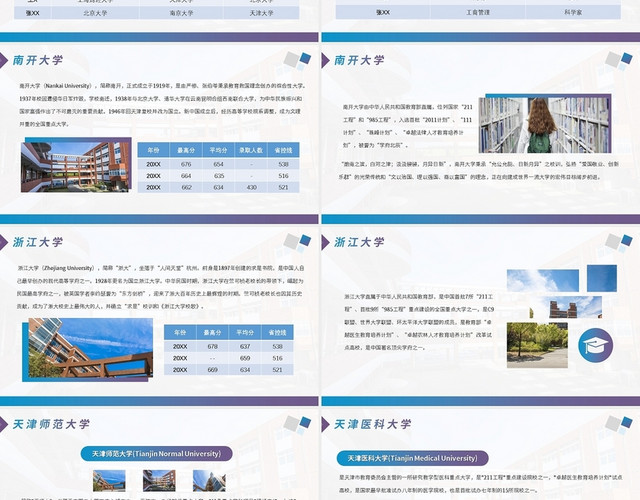Select 浙江大学 title on the graduation cap slide

(359, 242)
